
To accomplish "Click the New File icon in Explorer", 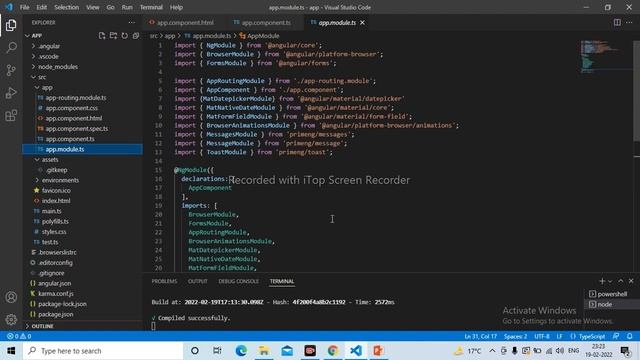I will pos(102,36).
